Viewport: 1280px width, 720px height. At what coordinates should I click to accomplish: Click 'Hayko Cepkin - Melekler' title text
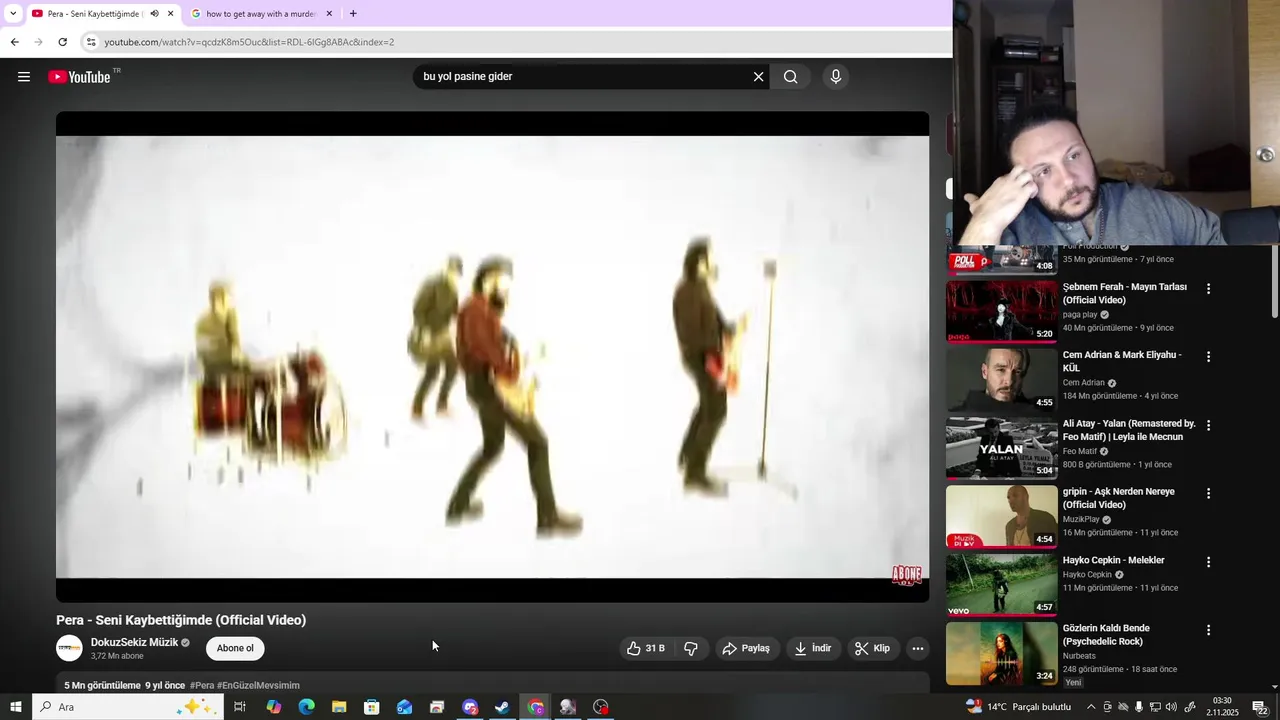[1113, 560]
